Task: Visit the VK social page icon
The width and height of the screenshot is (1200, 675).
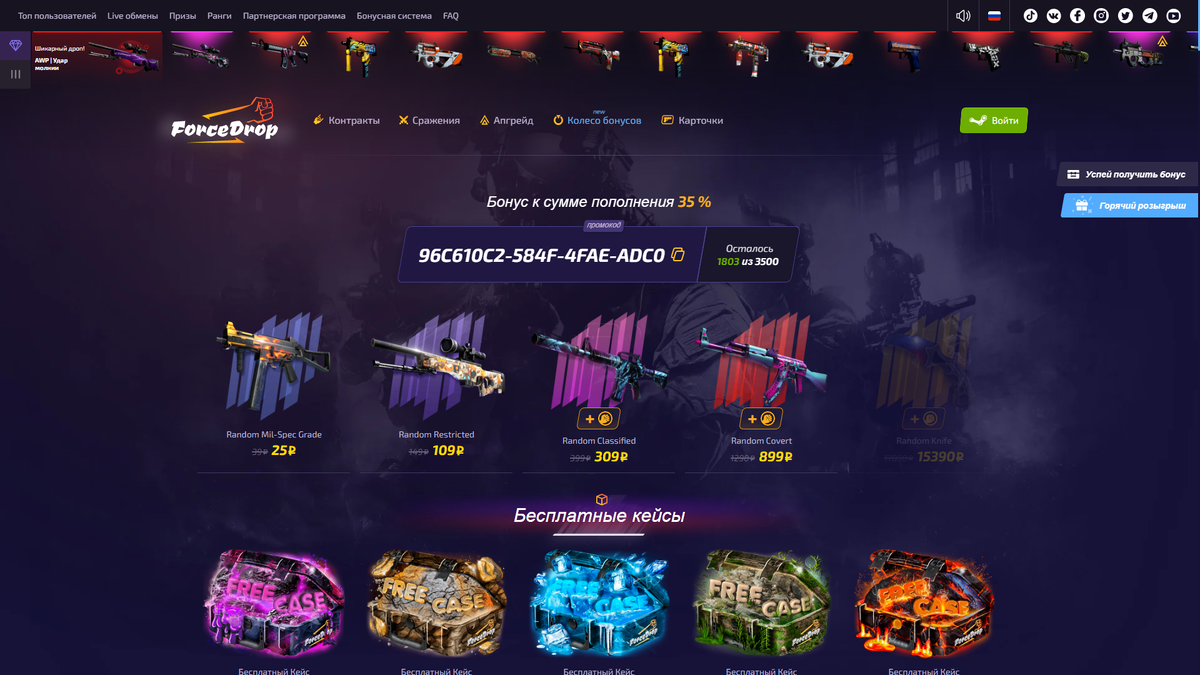Action: pos(1054,16)
